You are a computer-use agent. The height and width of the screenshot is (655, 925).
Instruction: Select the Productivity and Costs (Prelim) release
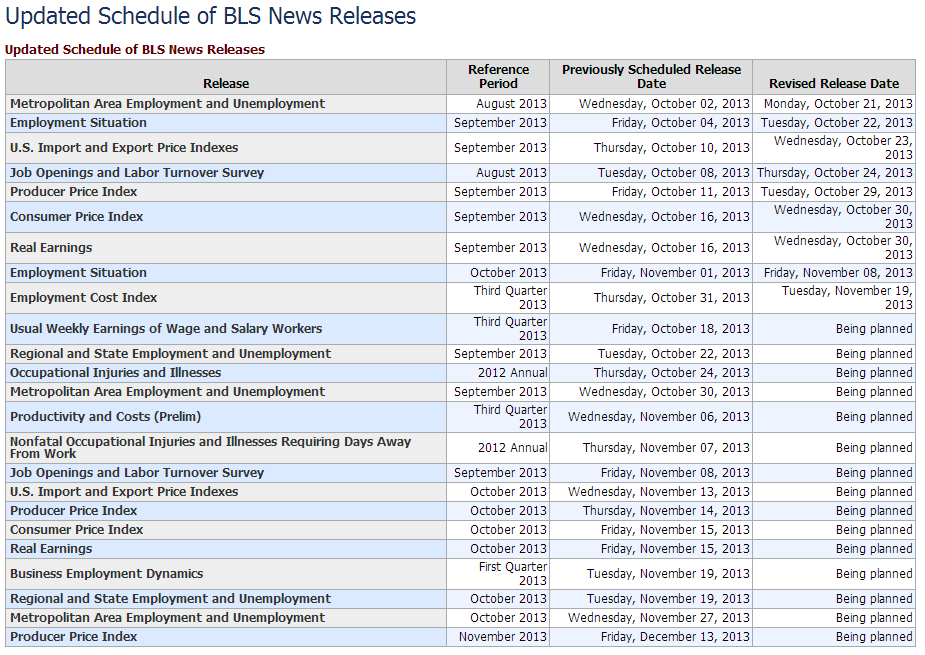click(105, 417)
